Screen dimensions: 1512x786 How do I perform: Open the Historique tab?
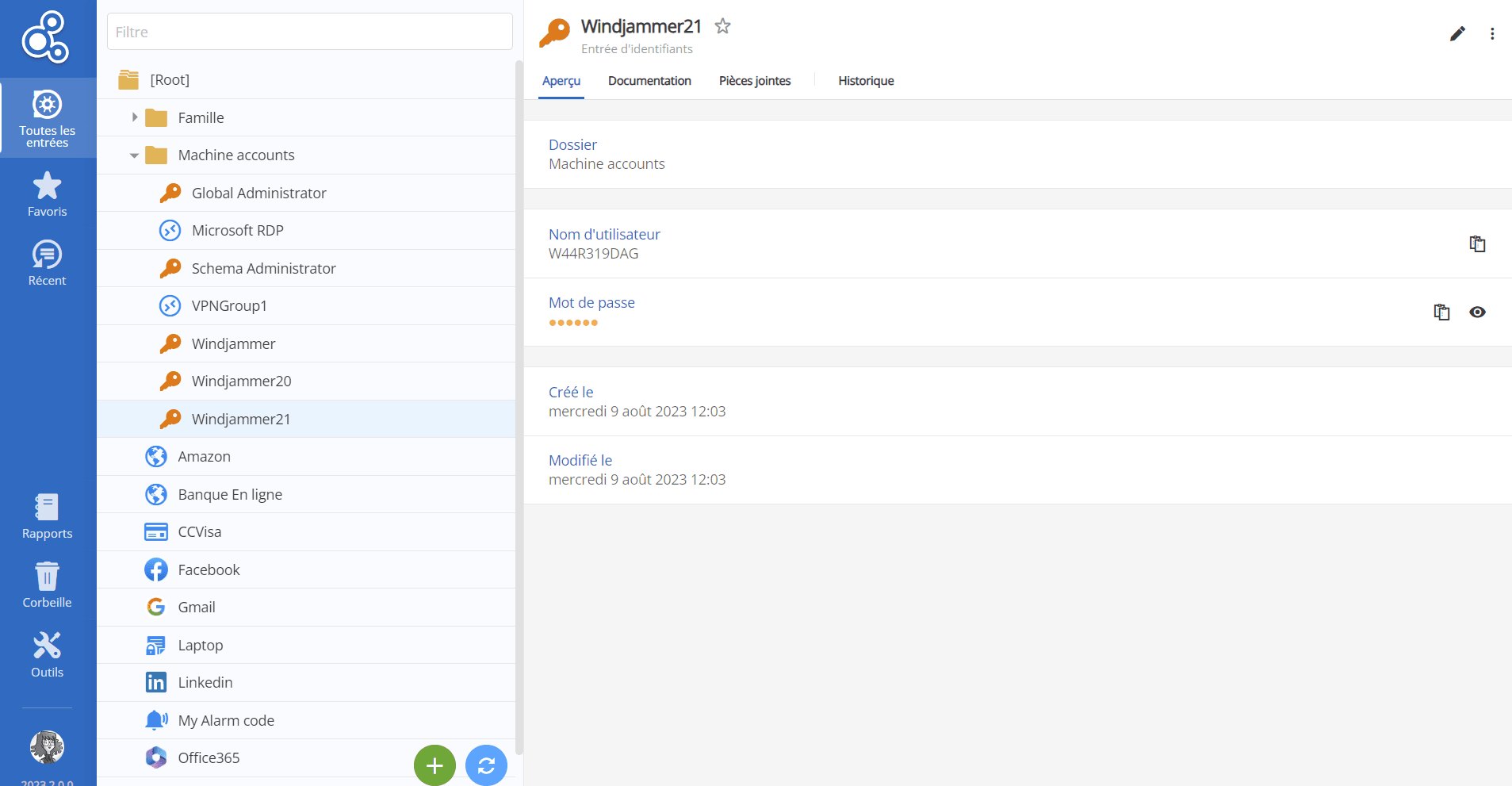[866, 81]
